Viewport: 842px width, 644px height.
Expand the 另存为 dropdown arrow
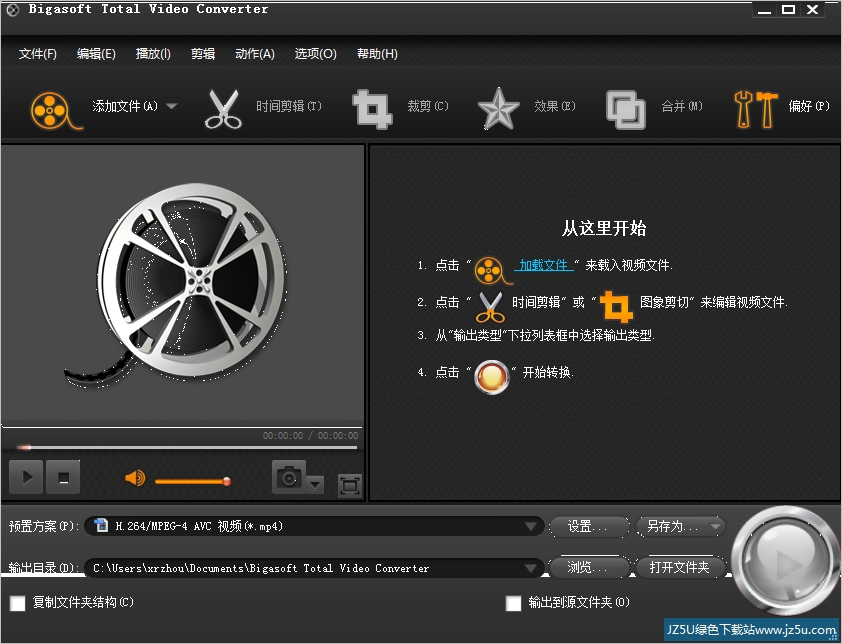click(716, 526)
